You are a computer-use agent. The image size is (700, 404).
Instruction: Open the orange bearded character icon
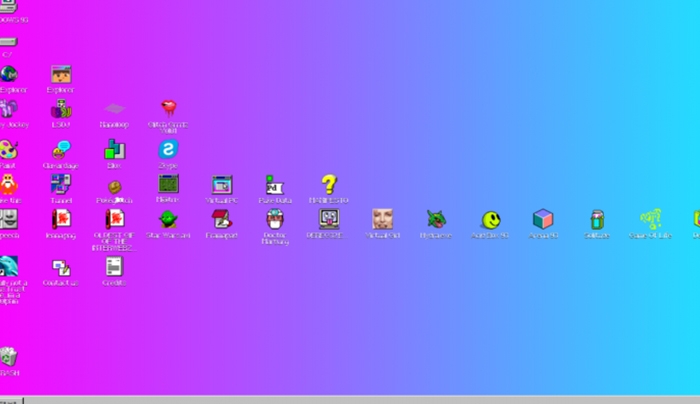tap(8, 184)
